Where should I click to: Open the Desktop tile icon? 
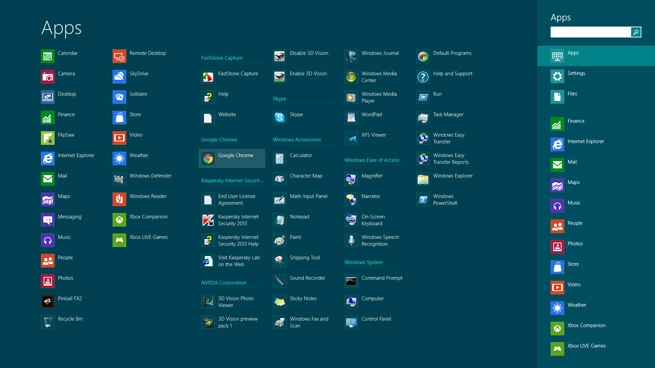tap(48, 97)
